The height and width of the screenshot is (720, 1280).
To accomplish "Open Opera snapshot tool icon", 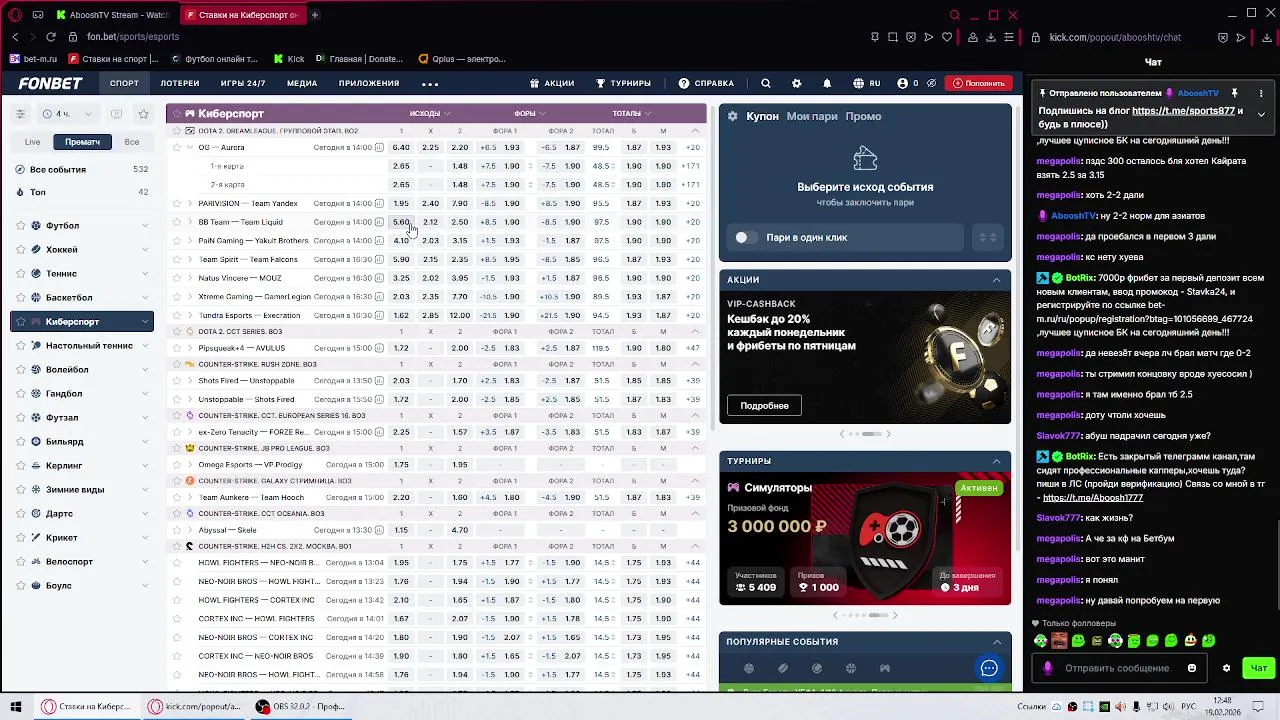I will point(893,37).
